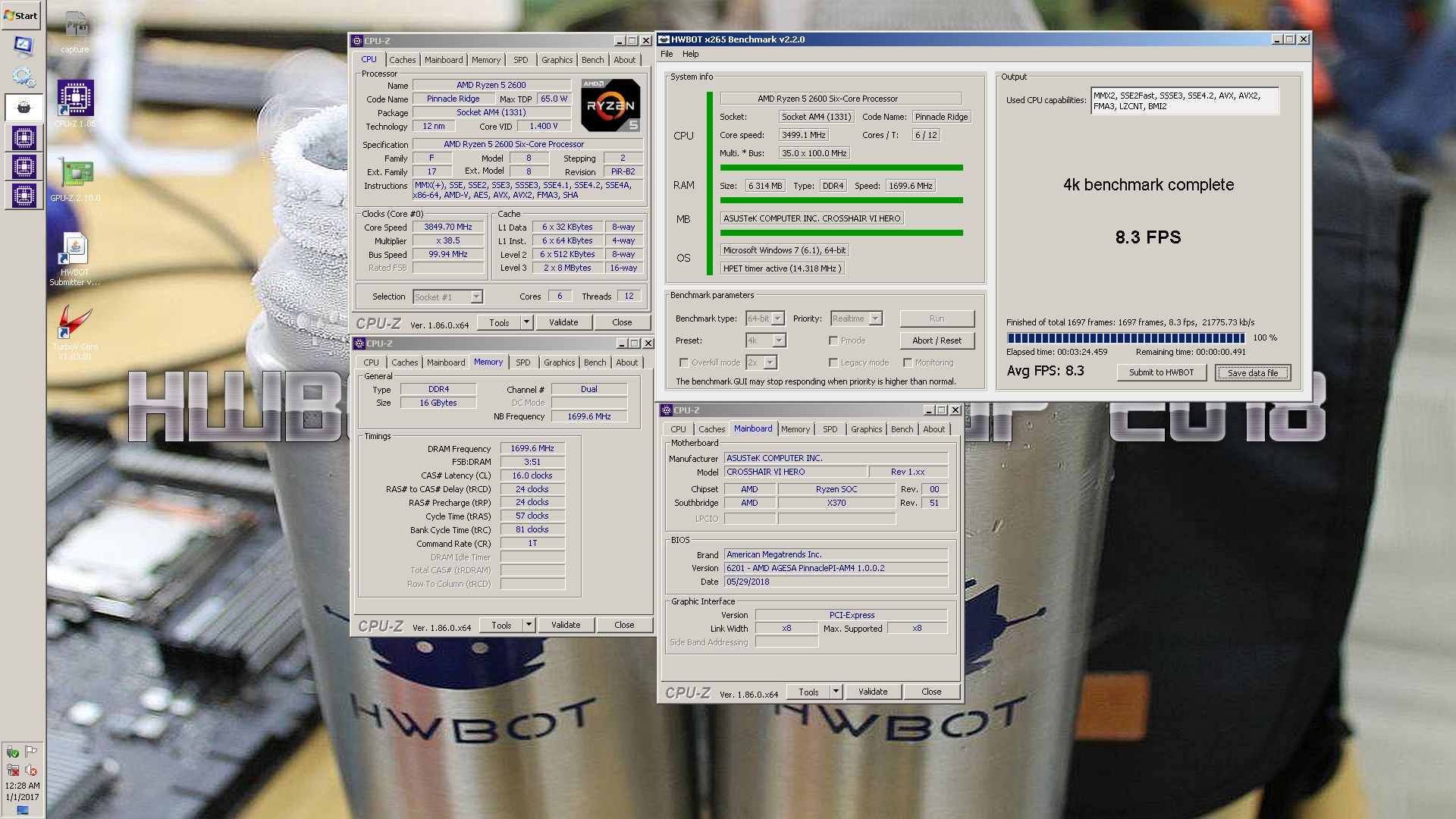The width and height of the screenshot is (1456, 819).
Task: Toggle the Monitoring checkbox
Action: click(x=908, y=362)
